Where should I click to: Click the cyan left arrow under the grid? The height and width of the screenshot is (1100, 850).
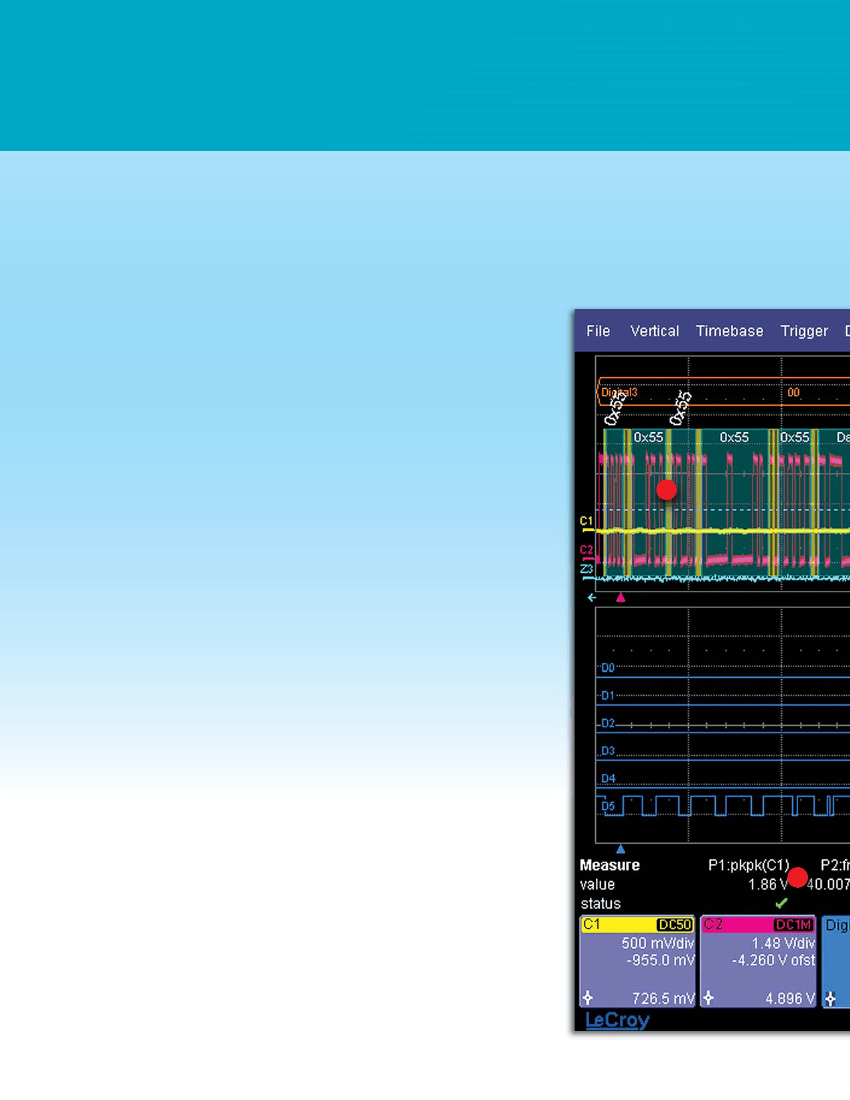(592, 598)
